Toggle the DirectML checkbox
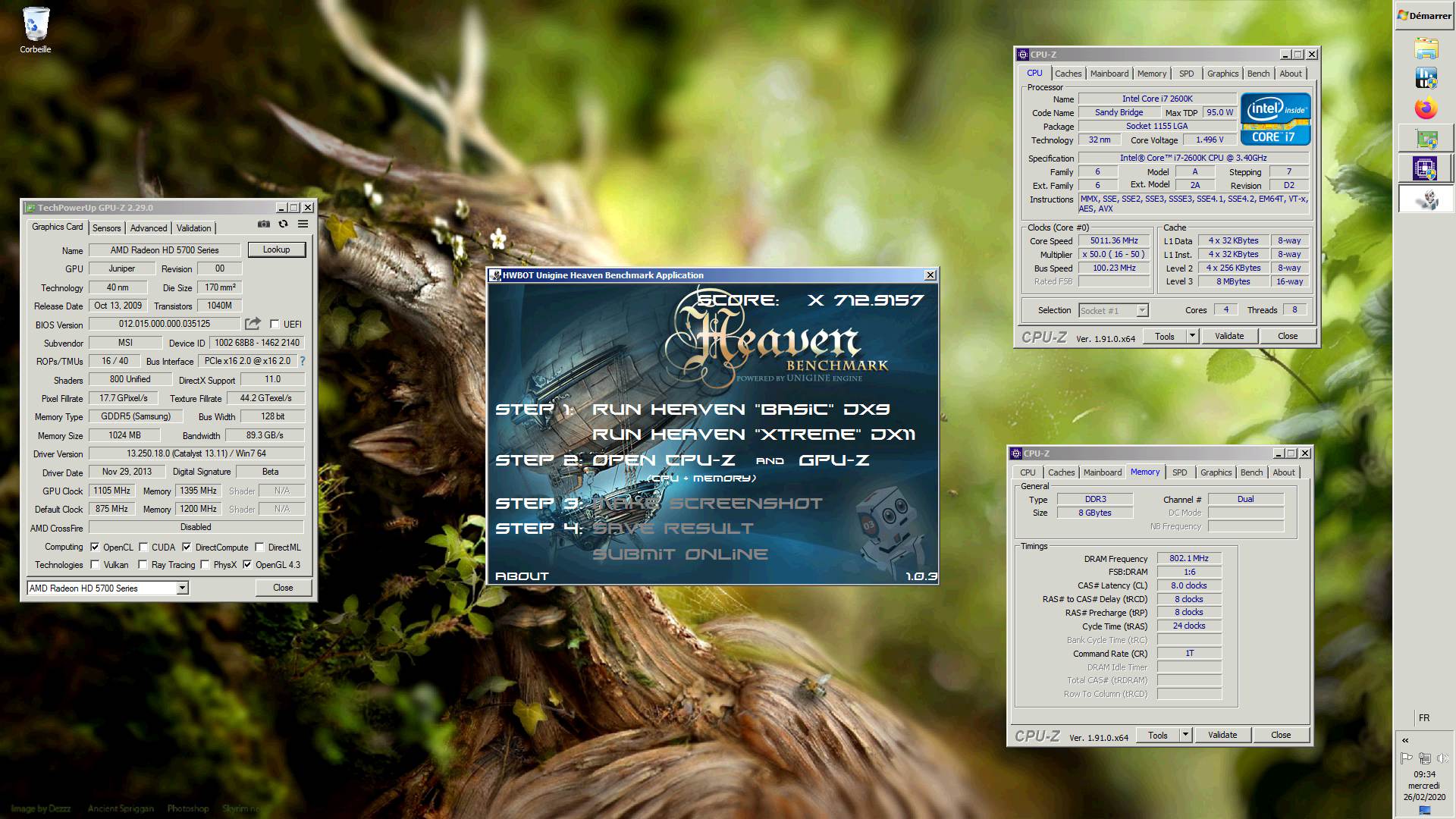This screenshot has width=1456, height=819. coord(259,547)
